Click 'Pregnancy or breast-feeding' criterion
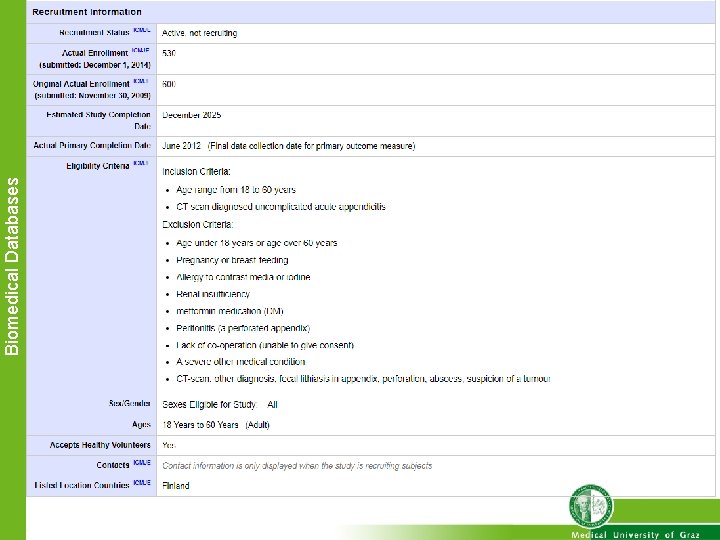Screen dimensions: 720x540 click(x=232, y=260)
